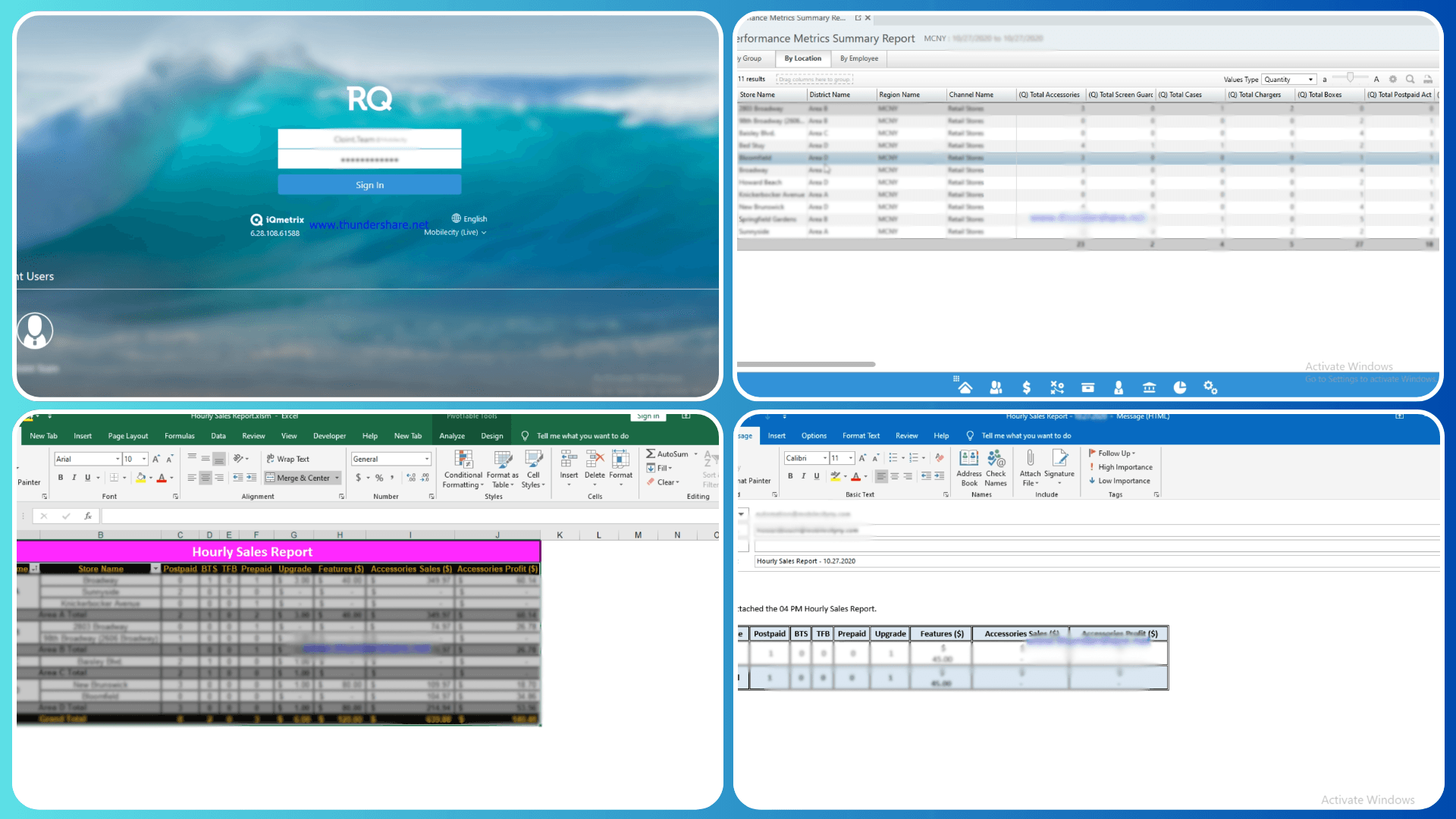Click the pie chart reports icon
The height and width of the screenshot is (819, 1456).
[x=1180, y=388]
